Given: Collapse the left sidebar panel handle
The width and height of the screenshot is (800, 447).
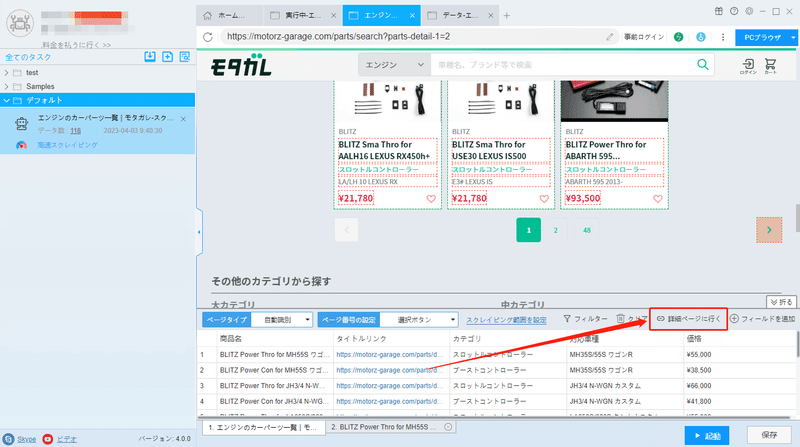Looking at the screenshot, I should pyautogui.click(x=199, y=232).
